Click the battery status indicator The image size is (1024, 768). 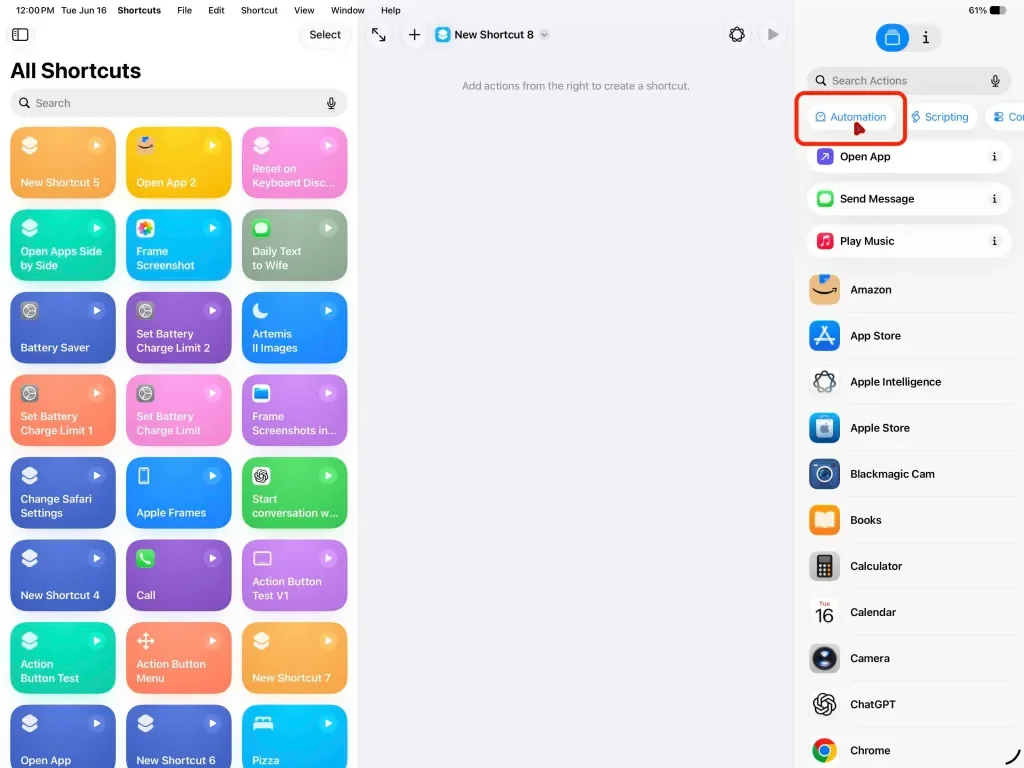987,10
